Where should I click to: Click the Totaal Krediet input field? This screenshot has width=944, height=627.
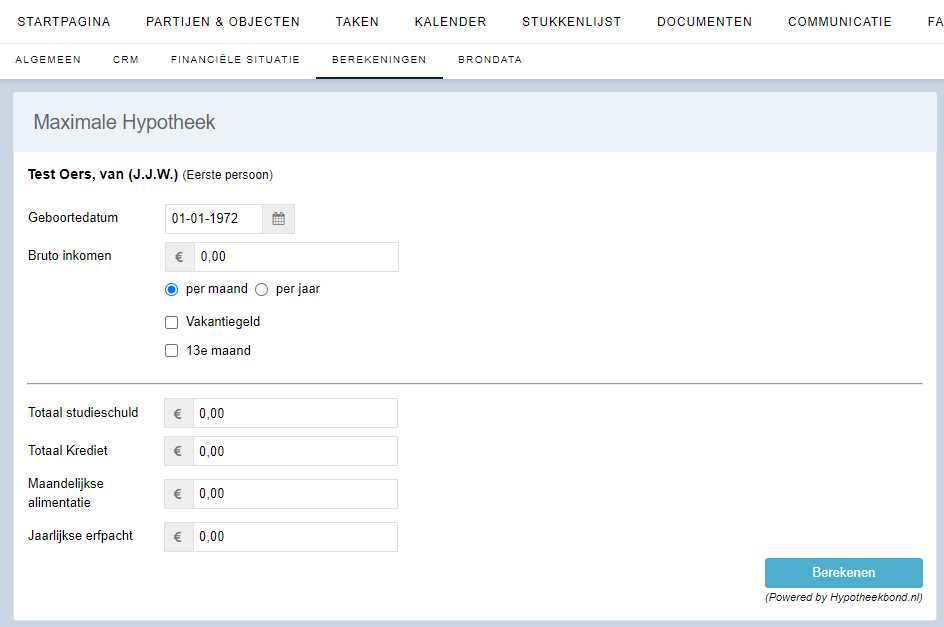(x=294, y=451)
